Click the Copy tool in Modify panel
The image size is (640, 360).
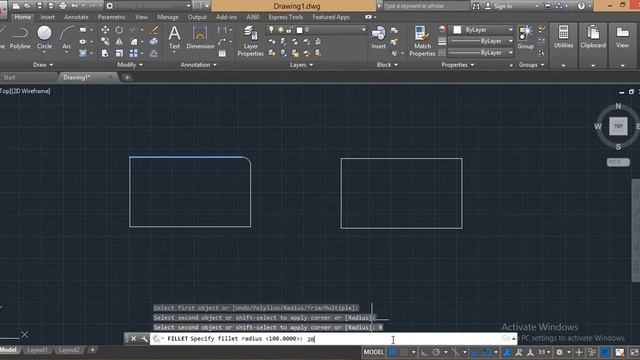coord(105,42)
